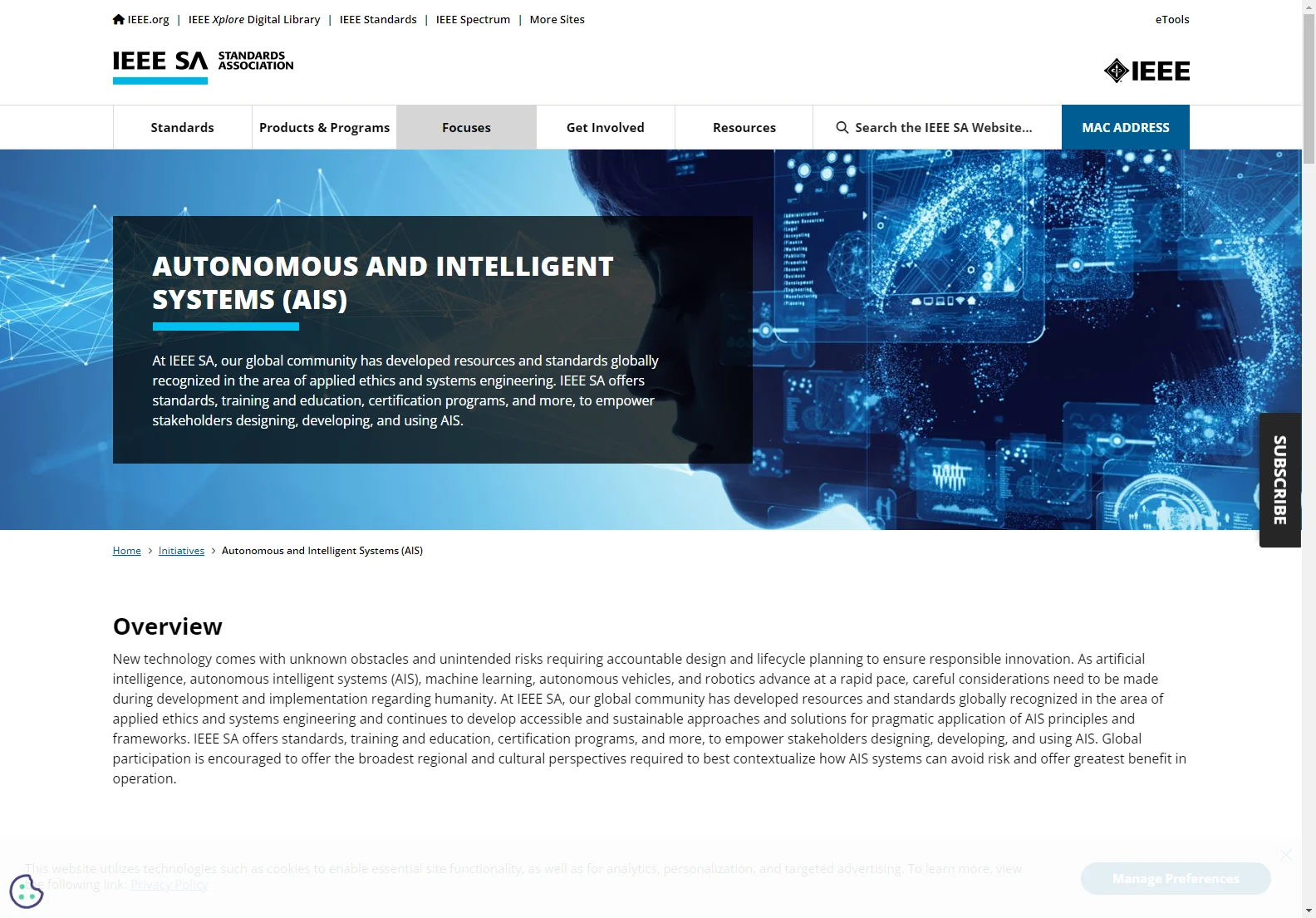The height and width of the screenshot is (918, 1316).
Task: Open the Get Involved menu
Action: (x=606, y=127)
